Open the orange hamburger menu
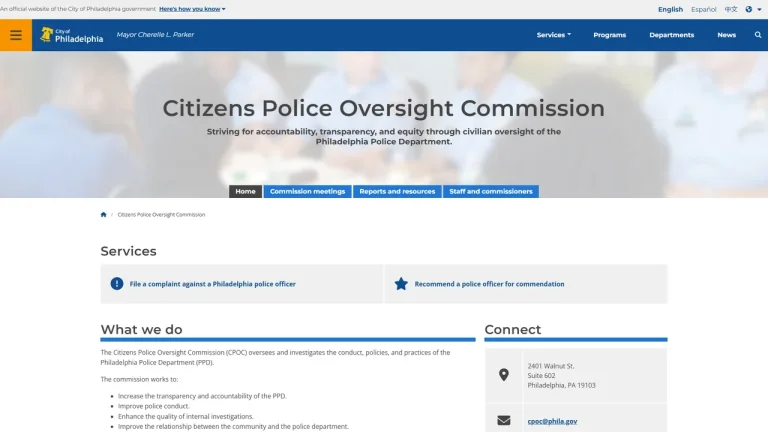This screenshot has width=768, height=432. 16,35
